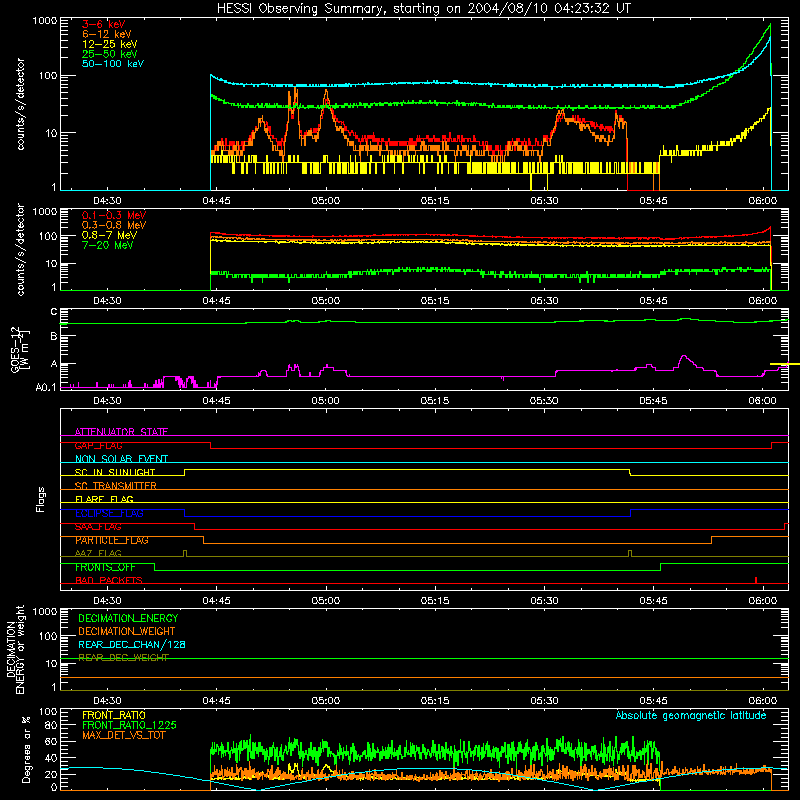Select the 3-6 keV legend label
Image resolution: width=800 pixels, height=800 pixels.
pos(104,24)
